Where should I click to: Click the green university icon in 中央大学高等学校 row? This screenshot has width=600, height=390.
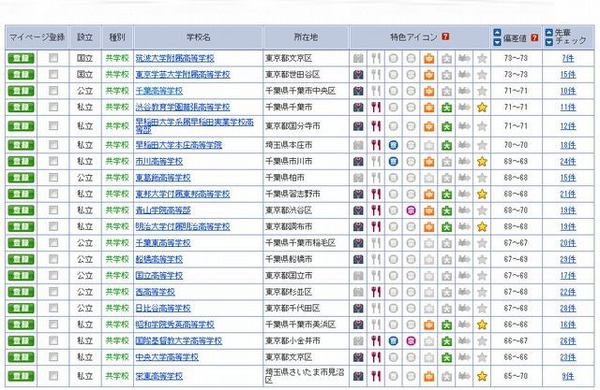point(447,357)
